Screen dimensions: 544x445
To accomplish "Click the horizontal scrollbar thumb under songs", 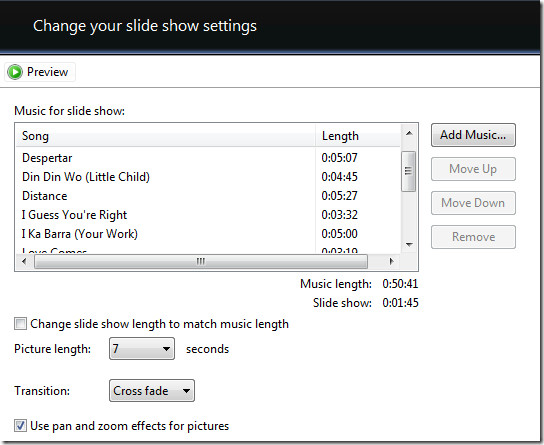I will (x=201, y=261).
